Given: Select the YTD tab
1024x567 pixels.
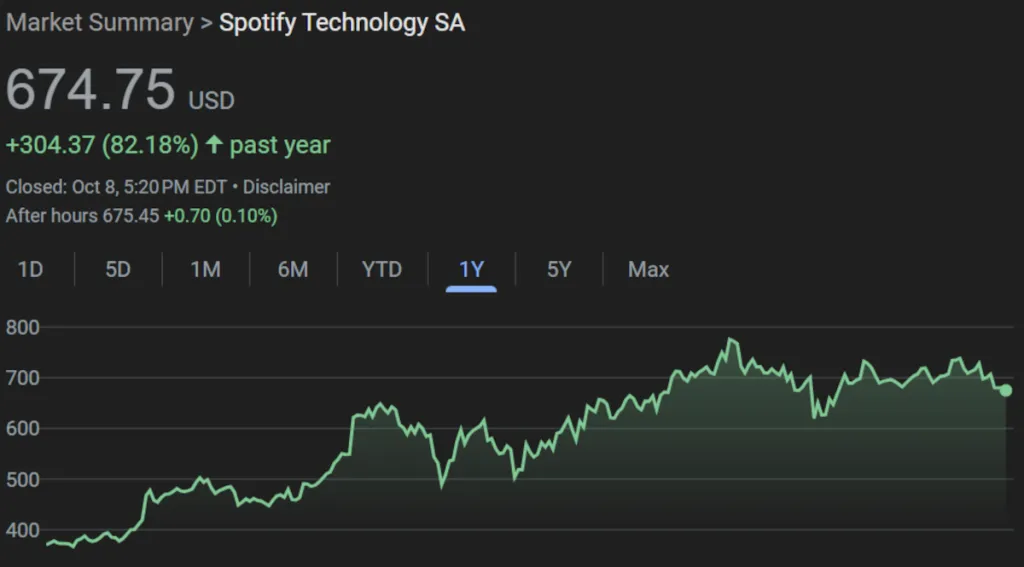Looking at the screenshot, I should click(381, 269).
